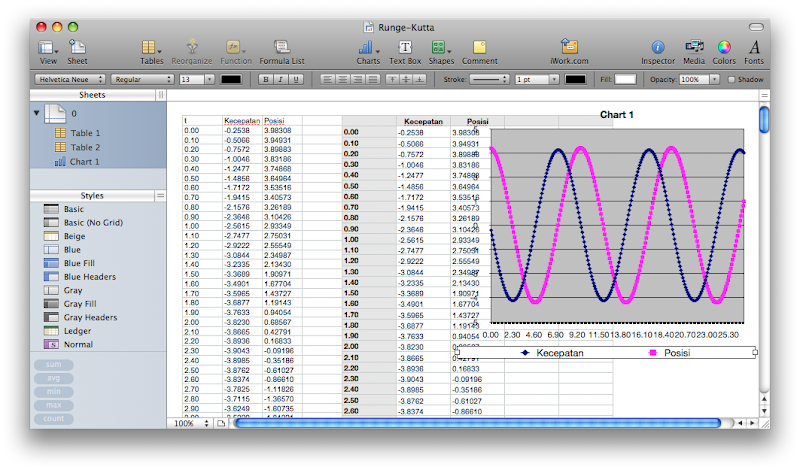Viewport: 800px width, 470px height.
Task: Apply the Blue Headers table style
Action: [87, 276]
